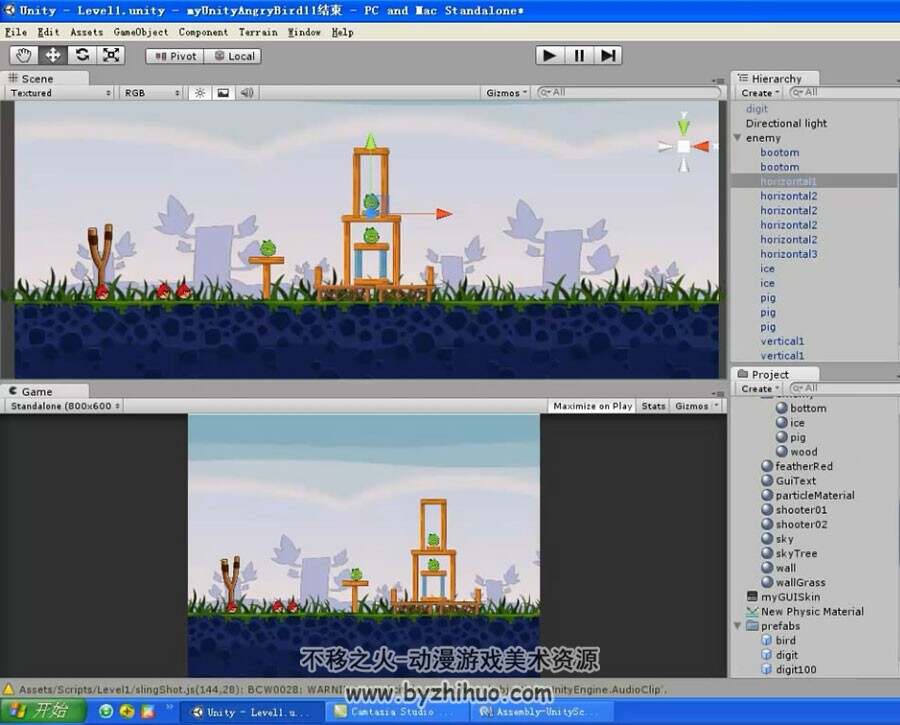Image resolution: width=900 pixels, height=725 pixels.
Task: Select wallGrass material icon
Action: point(767,582)
